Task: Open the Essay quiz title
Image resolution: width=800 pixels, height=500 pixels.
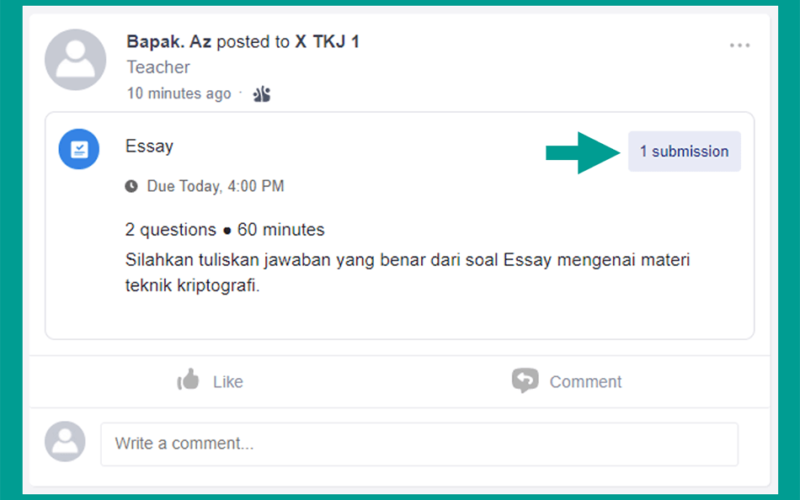Action: tap(149, 146)
